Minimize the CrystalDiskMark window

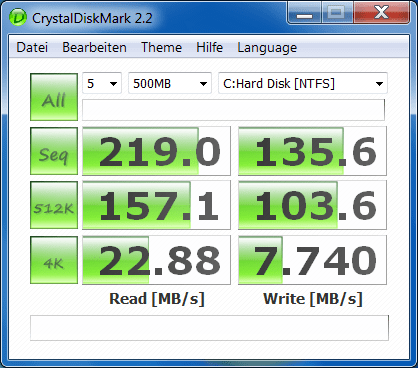[304, 14]
